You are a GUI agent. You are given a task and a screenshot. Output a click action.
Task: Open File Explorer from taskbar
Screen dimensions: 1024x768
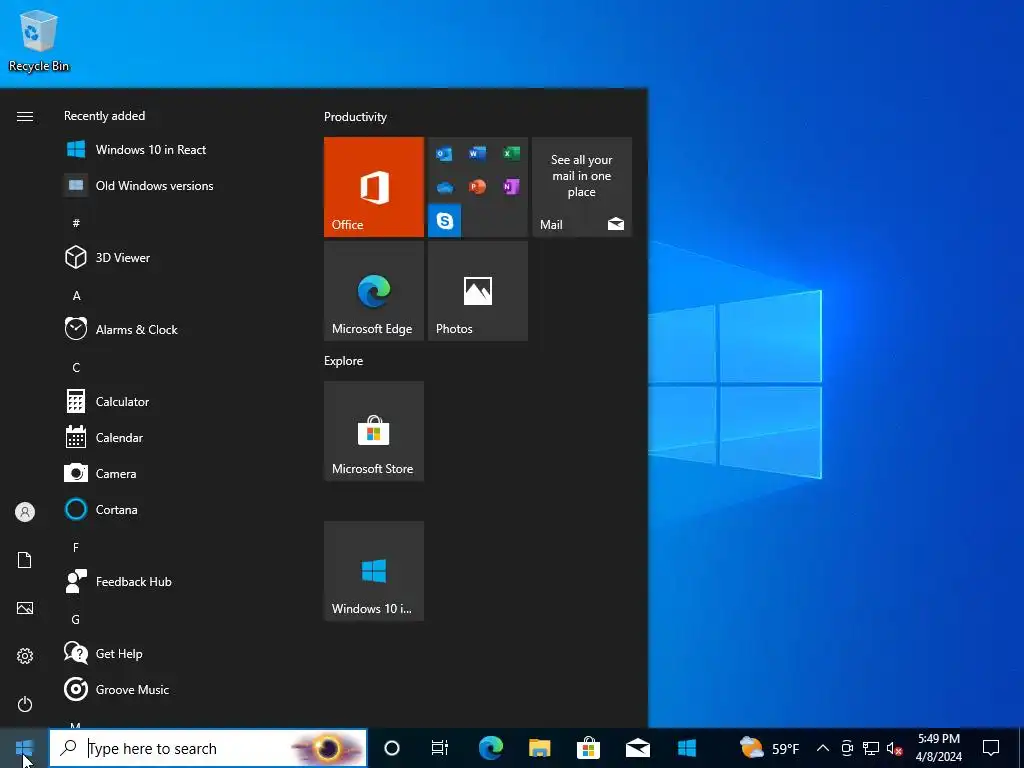539,748
